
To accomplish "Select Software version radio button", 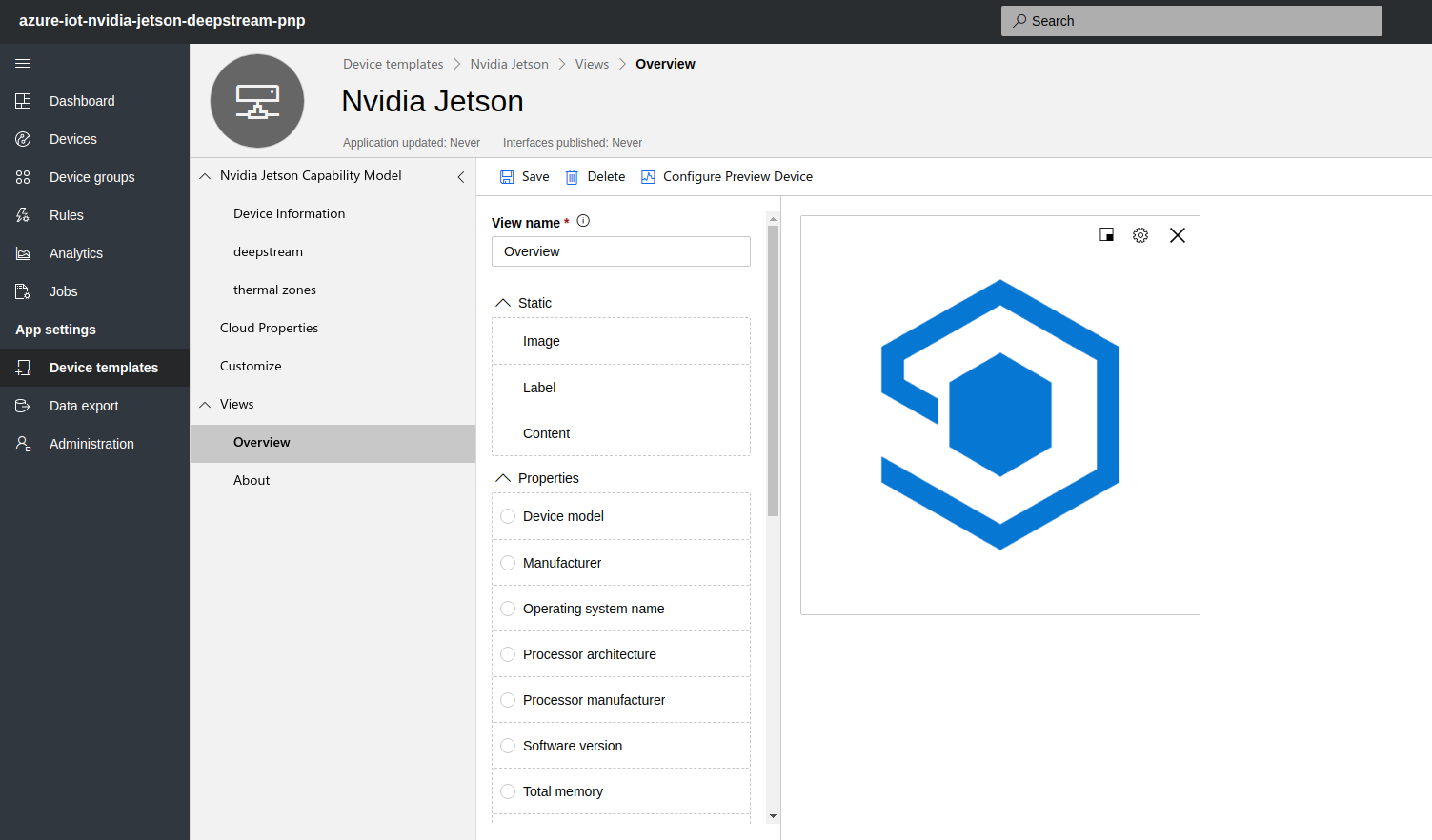I will pyautogui.click(x=508, y=746).
